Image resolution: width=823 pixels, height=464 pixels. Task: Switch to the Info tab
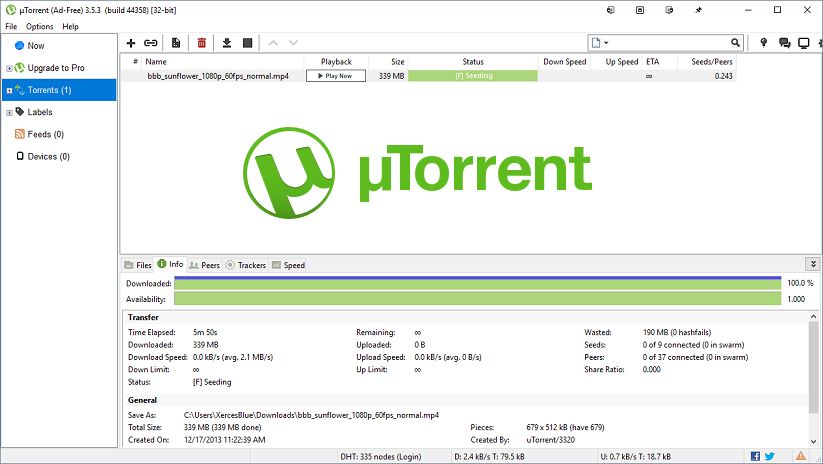pos(171,264)
